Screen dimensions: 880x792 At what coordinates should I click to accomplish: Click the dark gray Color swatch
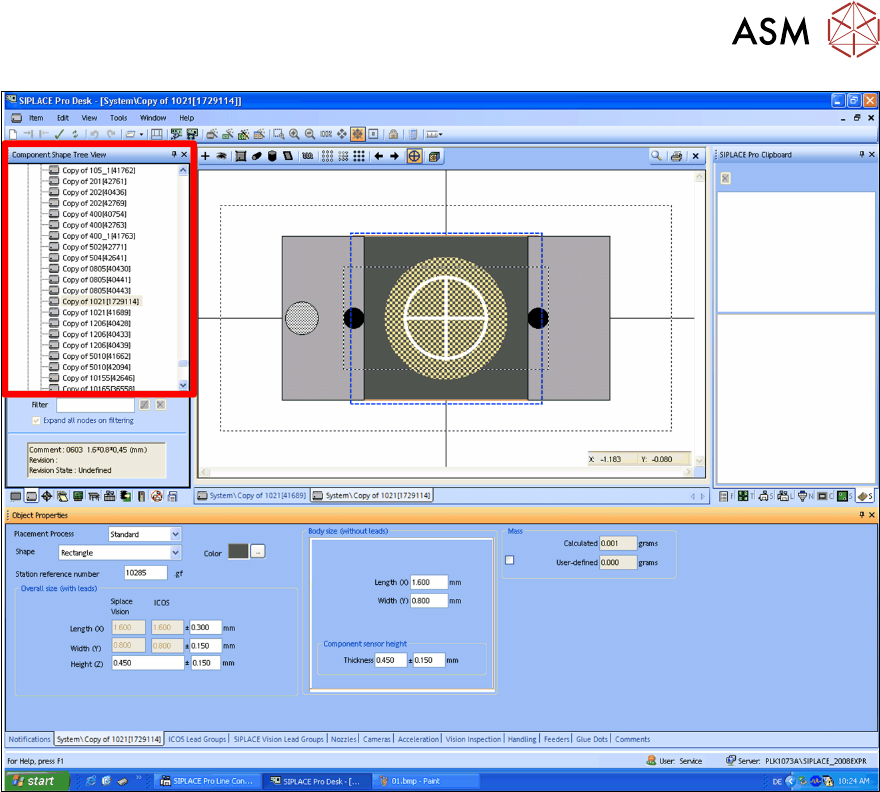tap(238, 552)
